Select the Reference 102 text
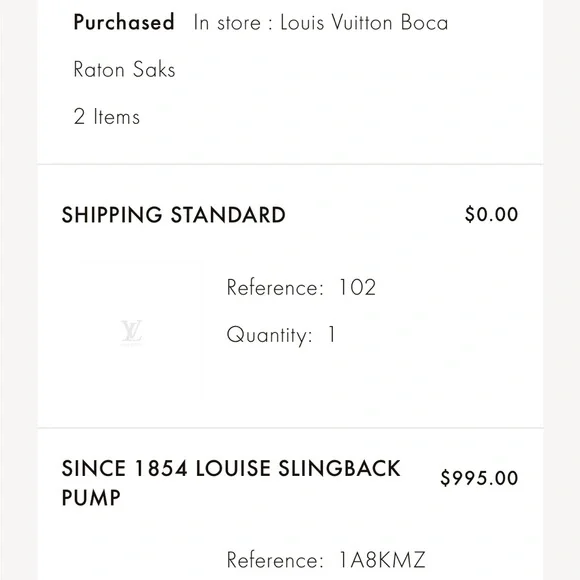Image resolution: width=580 pixels, height=580 pixels. point(301,287)
